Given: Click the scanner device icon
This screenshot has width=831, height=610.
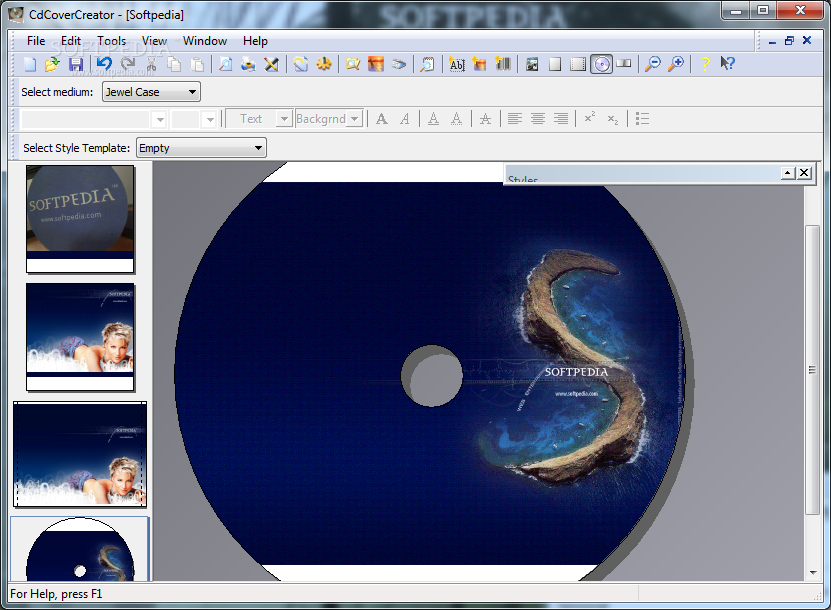Looking at the screenshot, I should point(399,64).
